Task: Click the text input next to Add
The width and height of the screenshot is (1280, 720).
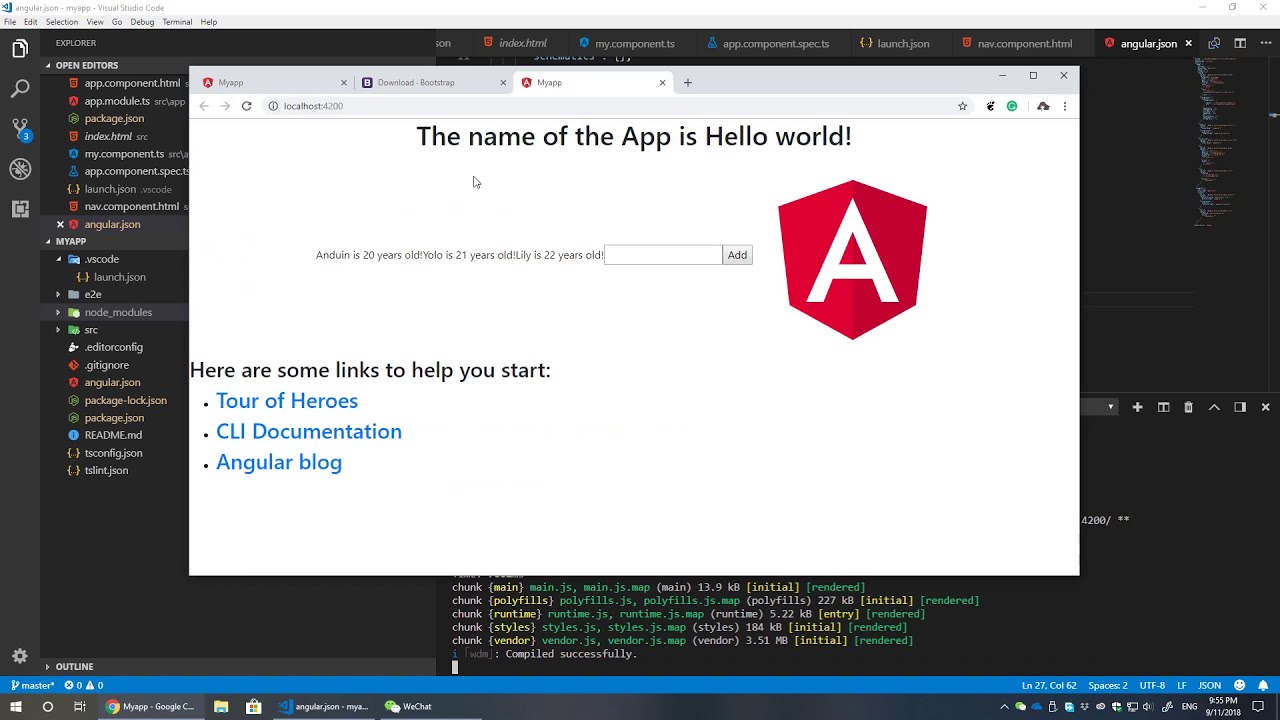Action: pyautogui.click(x=663, y=255)
